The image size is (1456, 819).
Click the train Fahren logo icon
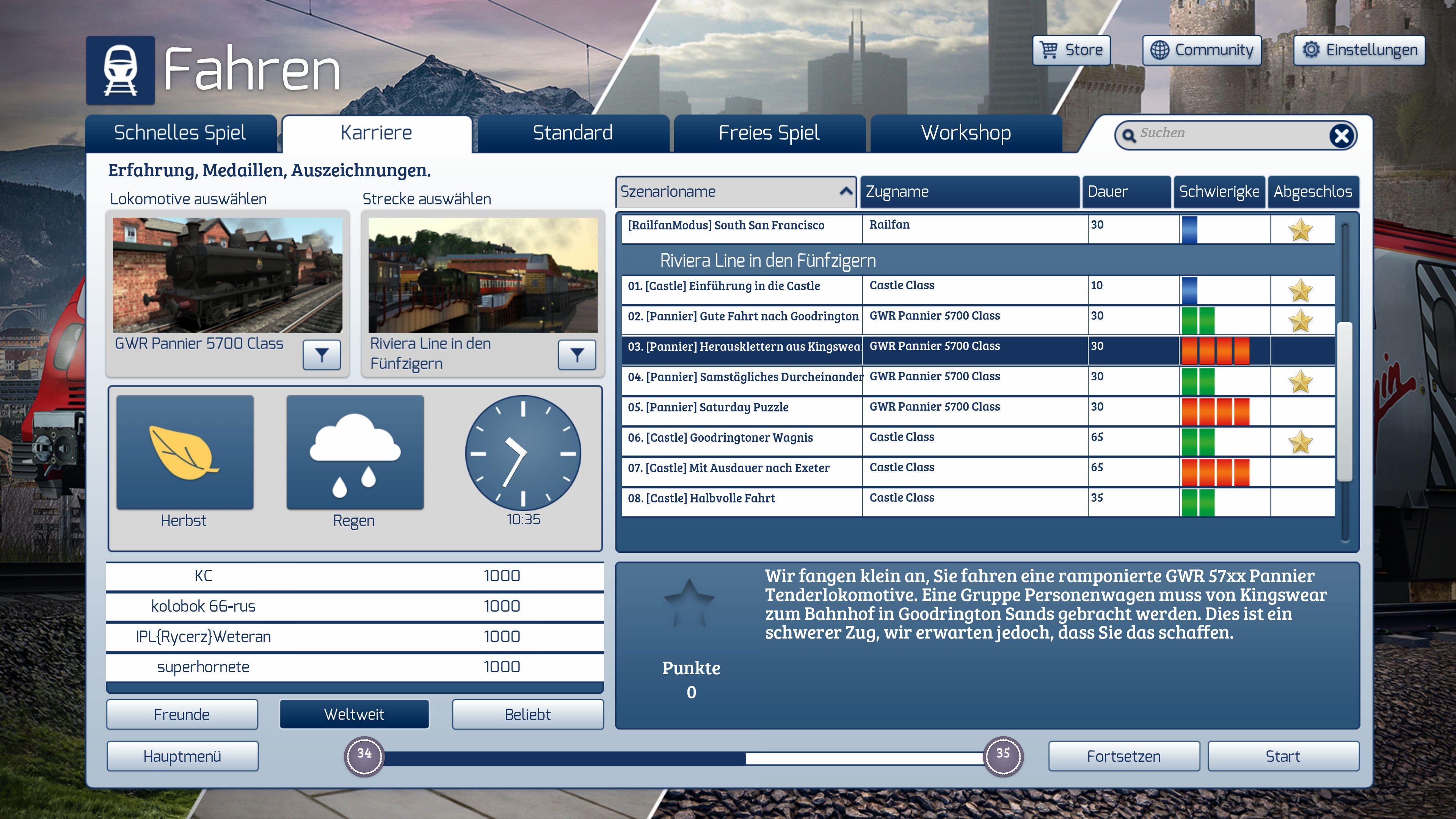pos(121,71)
